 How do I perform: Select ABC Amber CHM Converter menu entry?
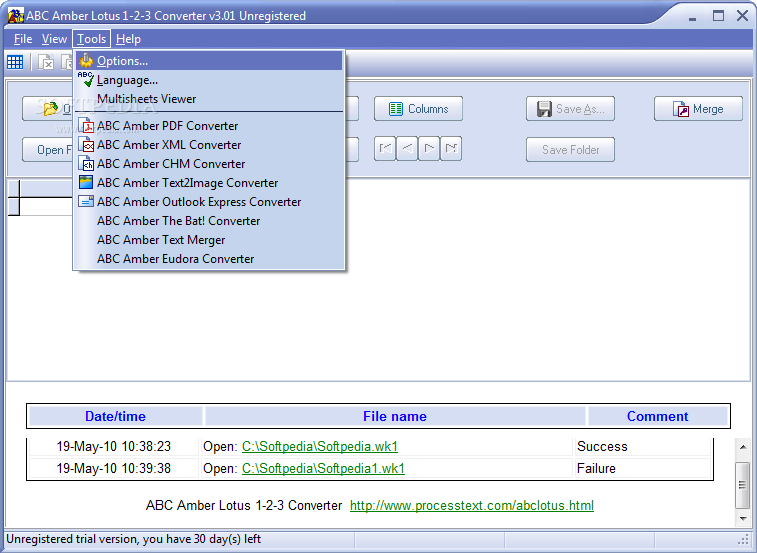(209, 164)
